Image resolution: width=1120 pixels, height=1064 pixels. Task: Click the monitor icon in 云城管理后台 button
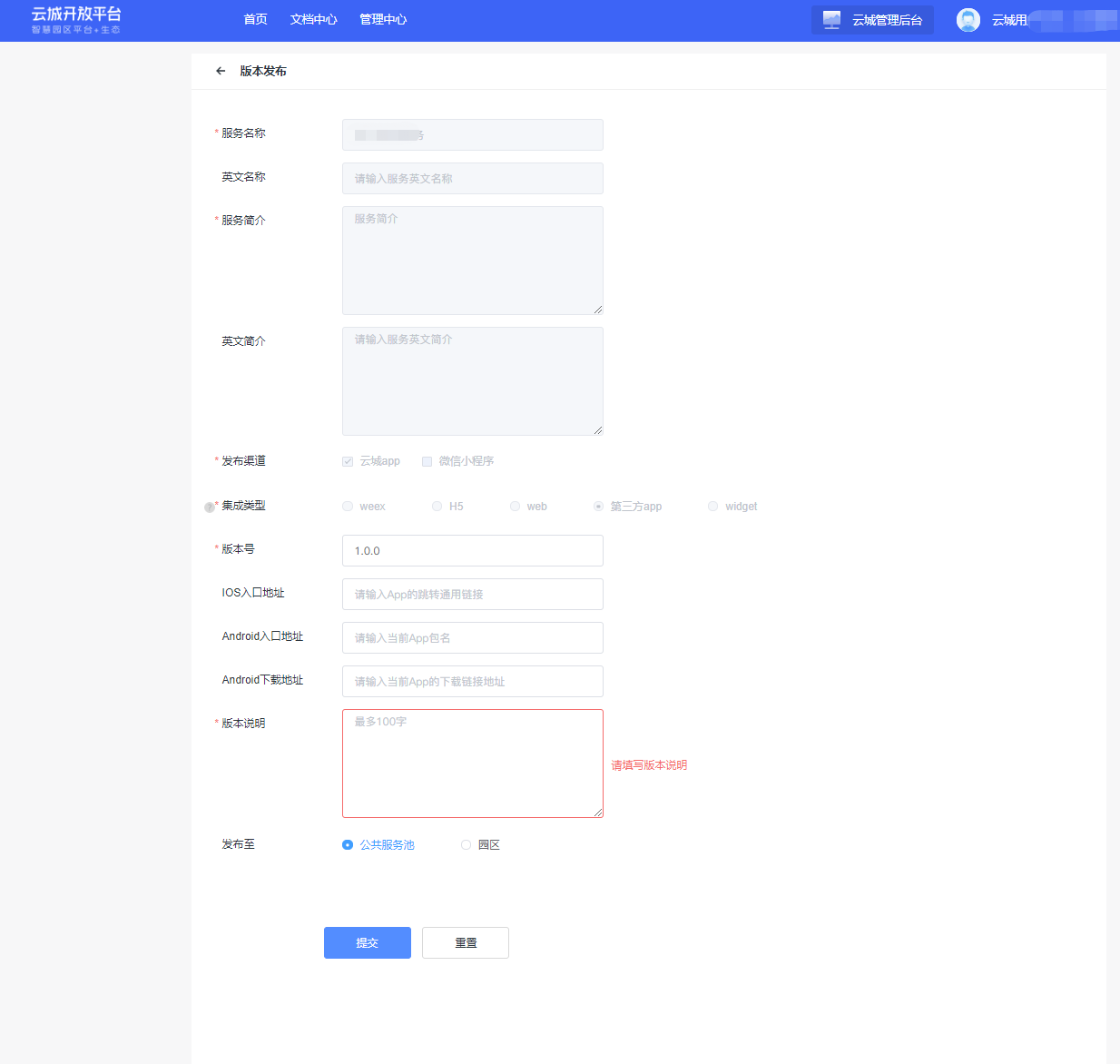(x=831, y=20)
